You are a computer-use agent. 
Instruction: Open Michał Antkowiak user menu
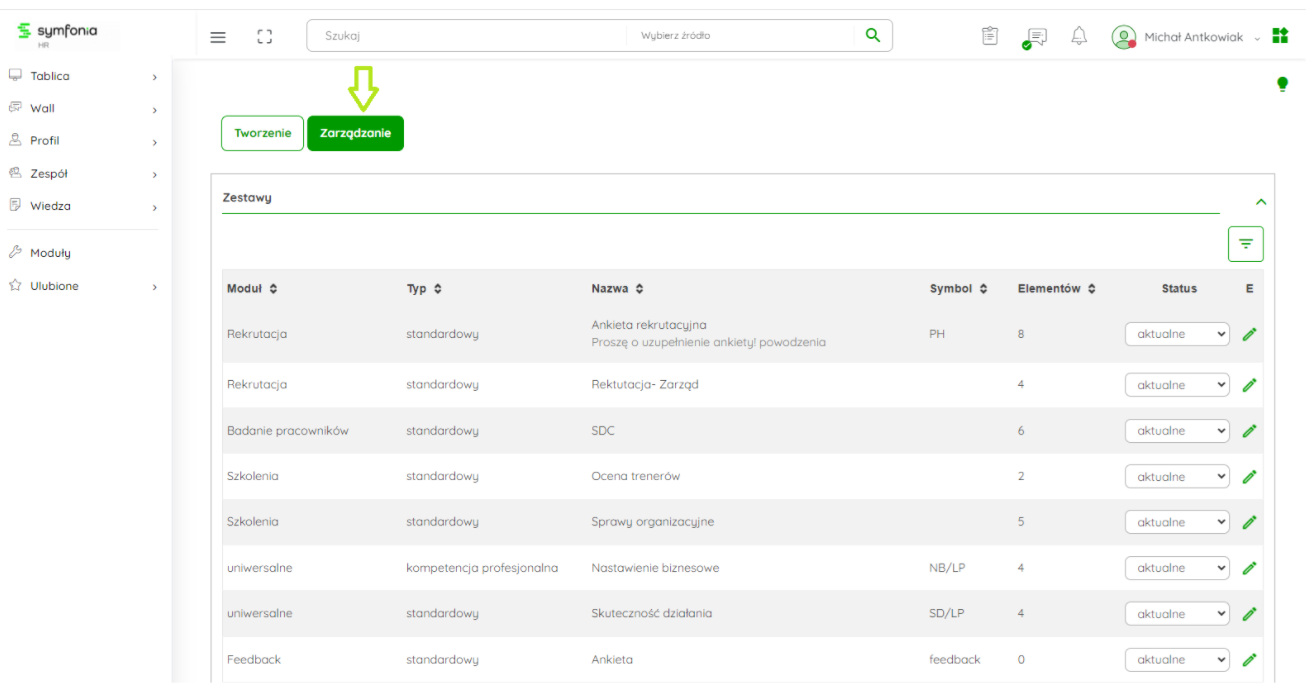pyautogui.click(x=1192, y=37)
